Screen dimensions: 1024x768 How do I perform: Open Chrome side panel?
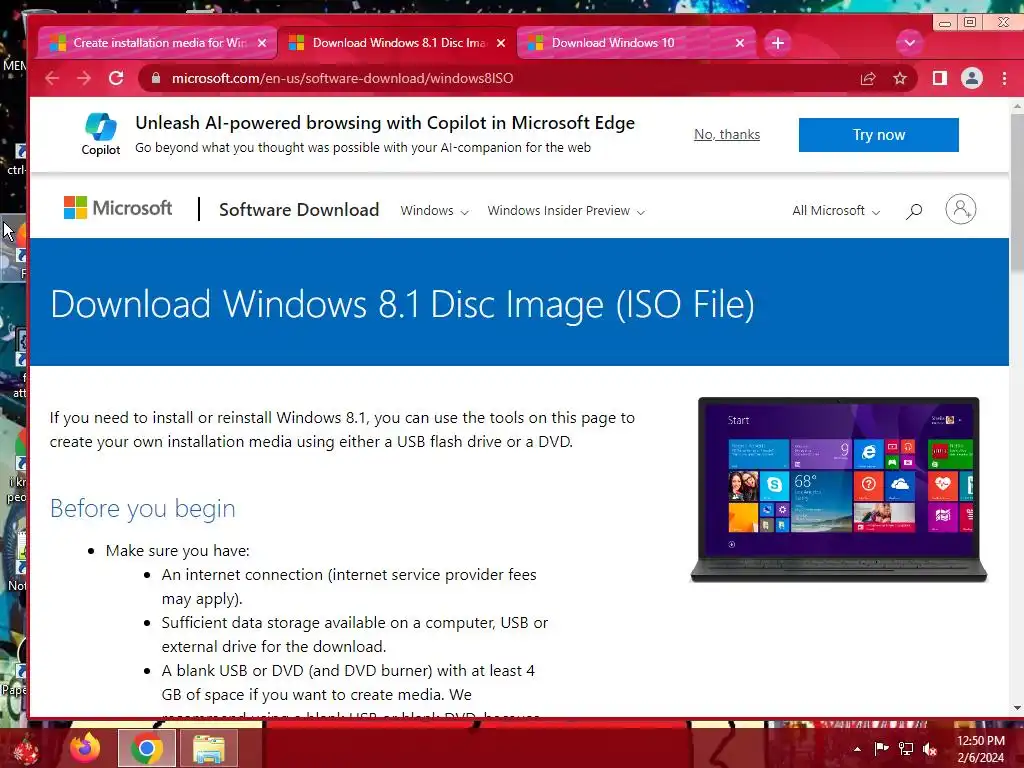(x=940, y=78)
